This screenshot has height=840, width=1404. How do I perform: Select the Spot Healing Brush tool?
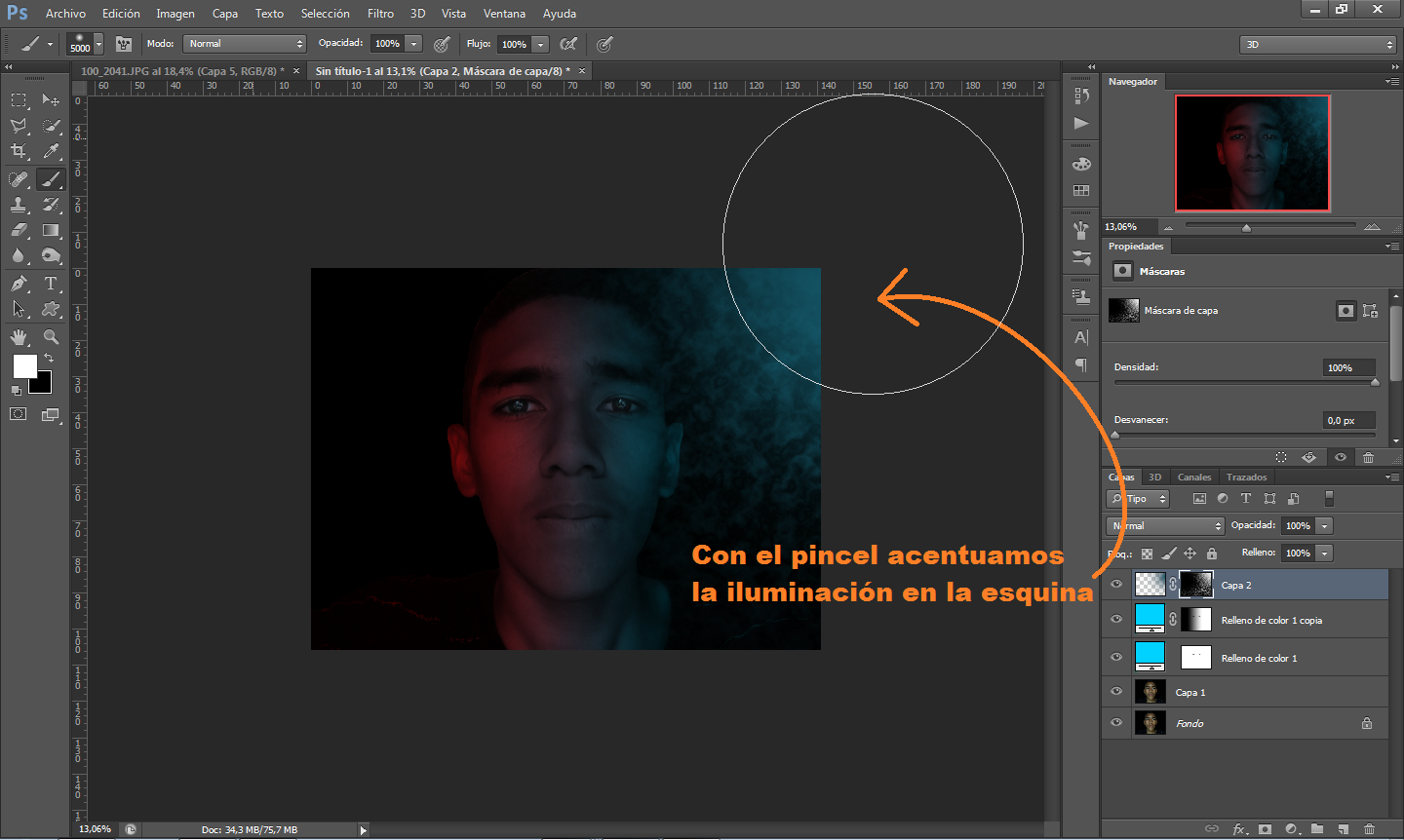19,179
